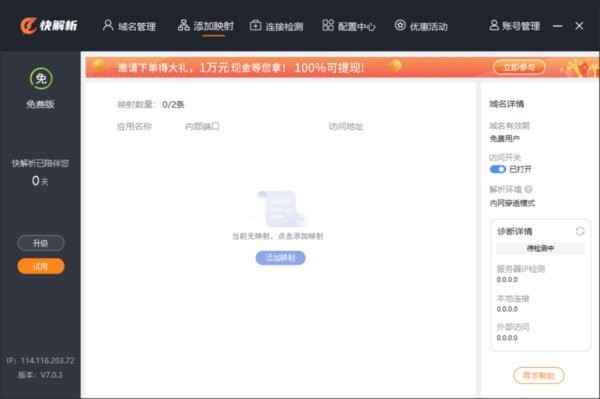Click the 待检测中 status bar
This screenshot has height=399, width=600.
[540, 248]
